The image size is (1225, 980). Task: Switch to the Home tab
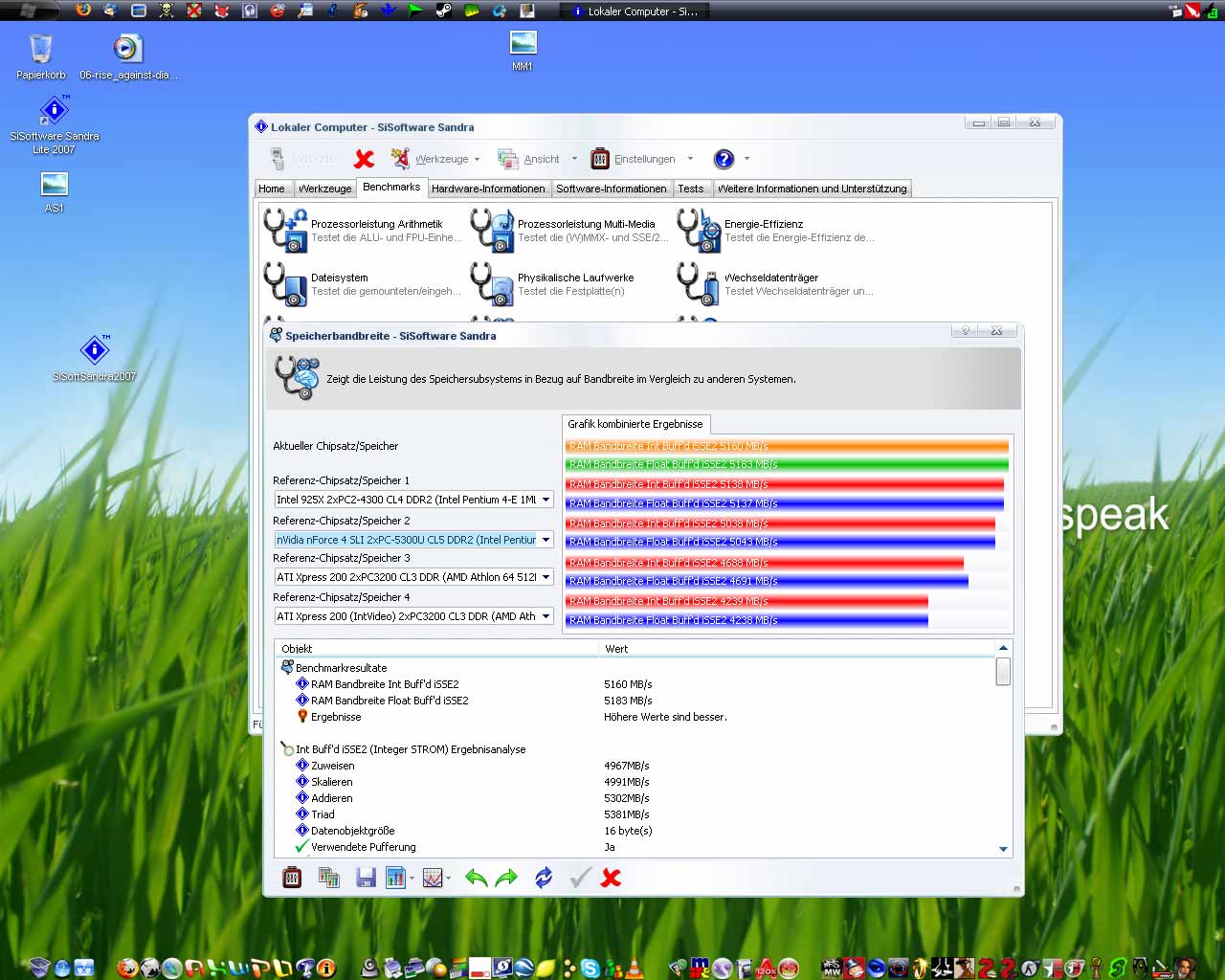pyautogui.click(x=272, y=189)
